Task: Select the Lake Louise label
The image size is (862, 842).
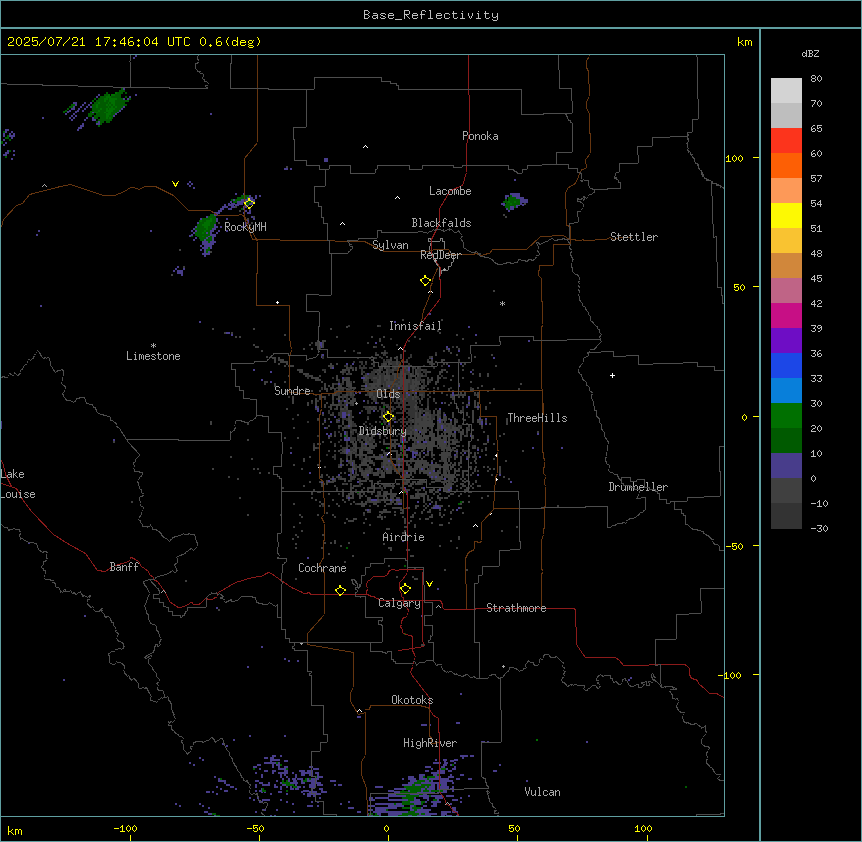Action: pyautogui.click(x=18, y=484)
